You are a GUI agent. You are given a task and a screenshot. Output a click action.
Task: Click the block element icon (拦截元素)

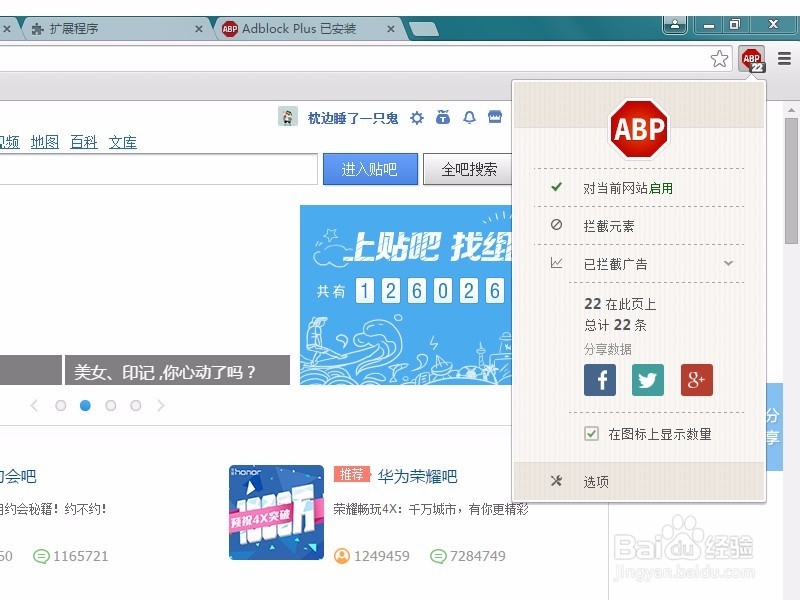[557, 224]
